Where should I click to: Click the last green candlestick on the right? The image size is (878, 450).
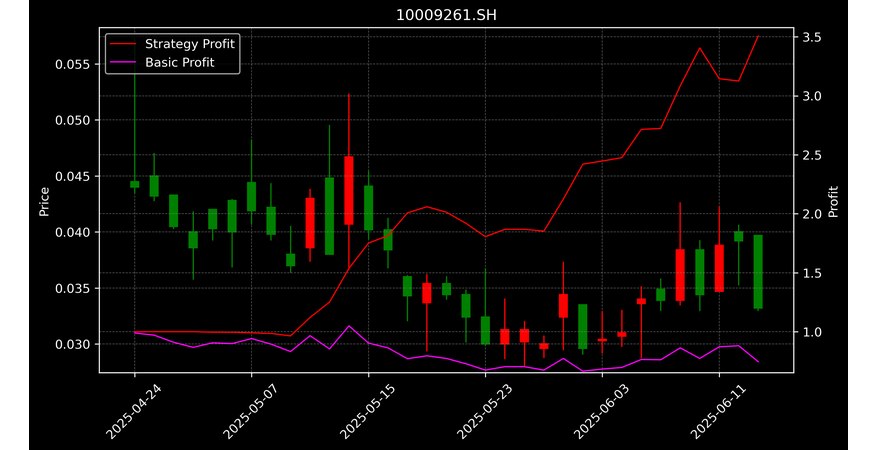(x=758, y=271)
